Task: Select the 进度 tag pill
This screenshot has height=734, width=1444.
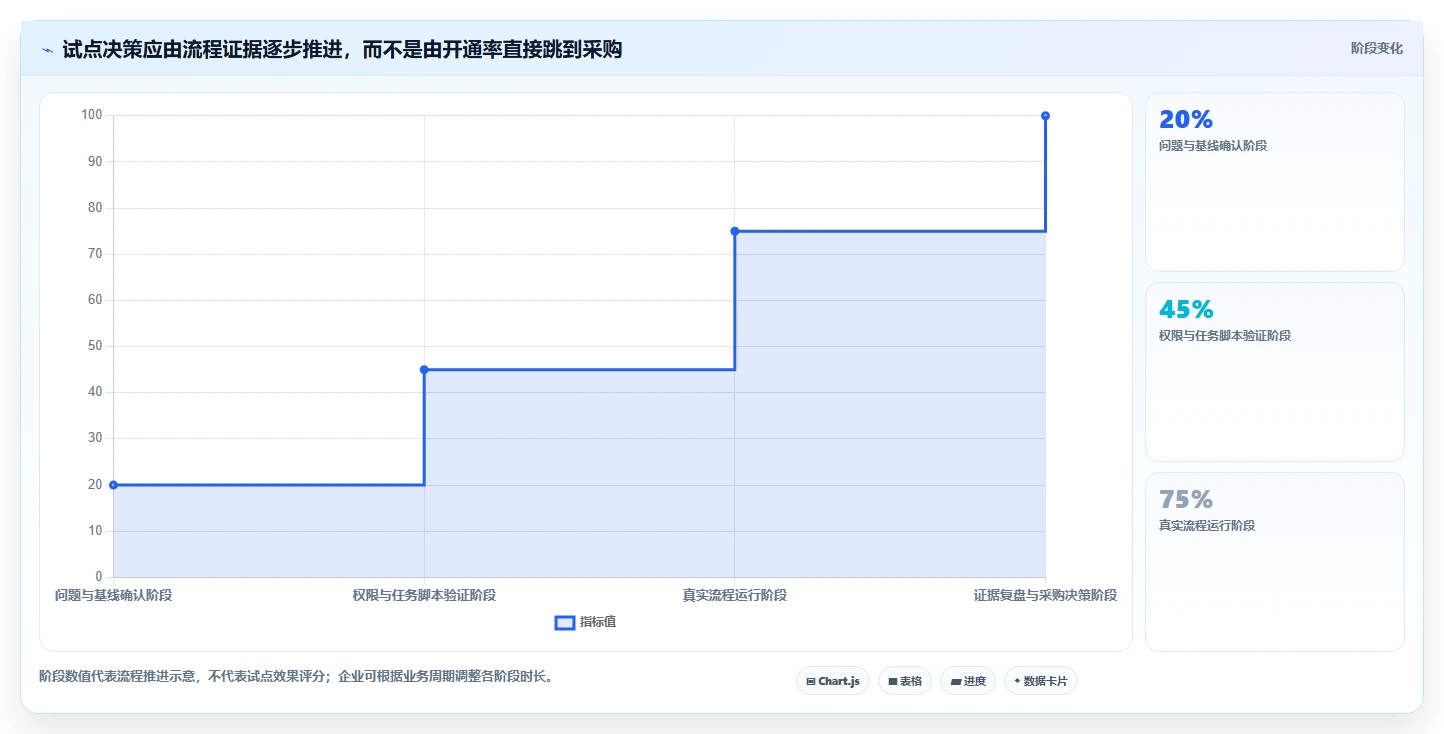Action: click(x=968, y=681)
